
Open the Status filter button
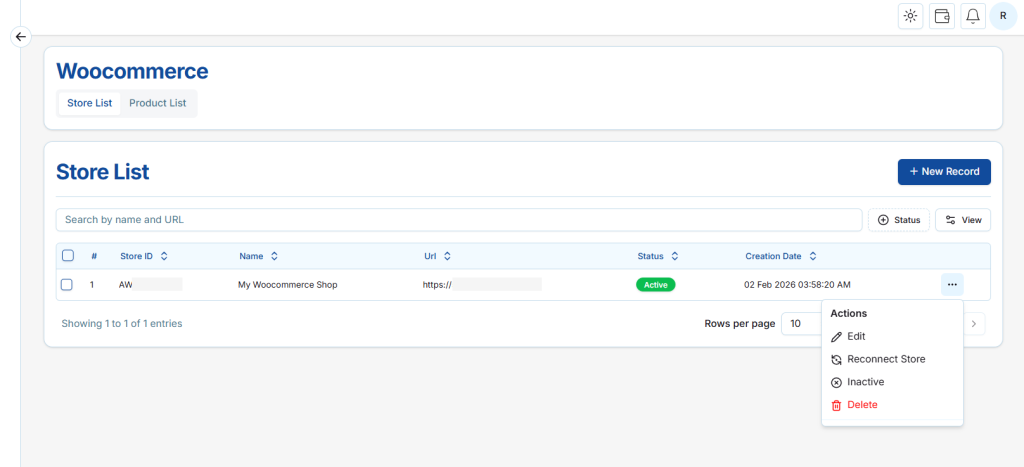(x=898, y=220)
